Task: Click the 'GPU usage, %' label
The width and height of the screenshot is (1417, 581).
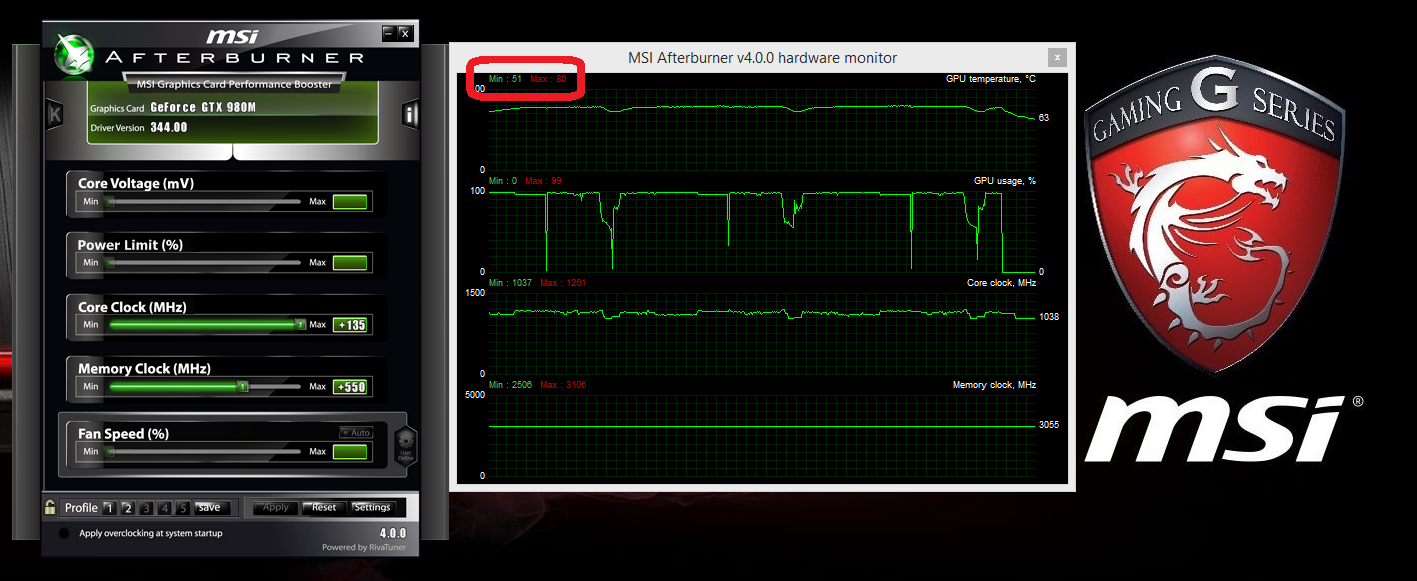Action: click(1005, 180)
